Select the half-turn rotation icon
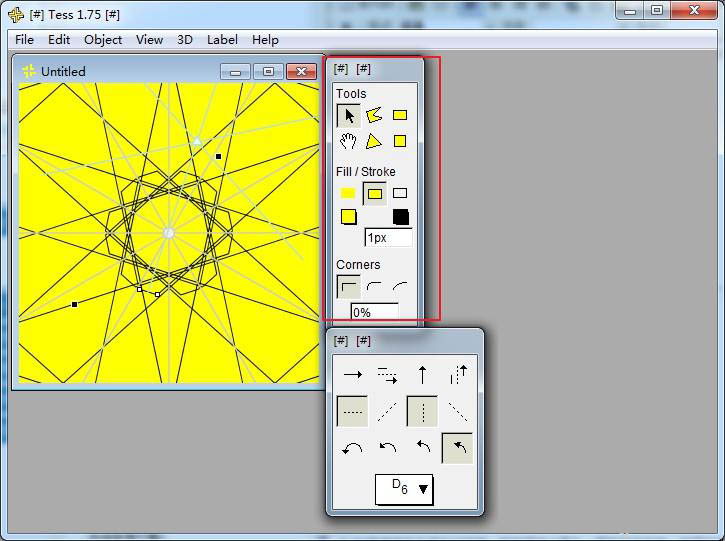725x541 pixels. (x=353, y=448)
